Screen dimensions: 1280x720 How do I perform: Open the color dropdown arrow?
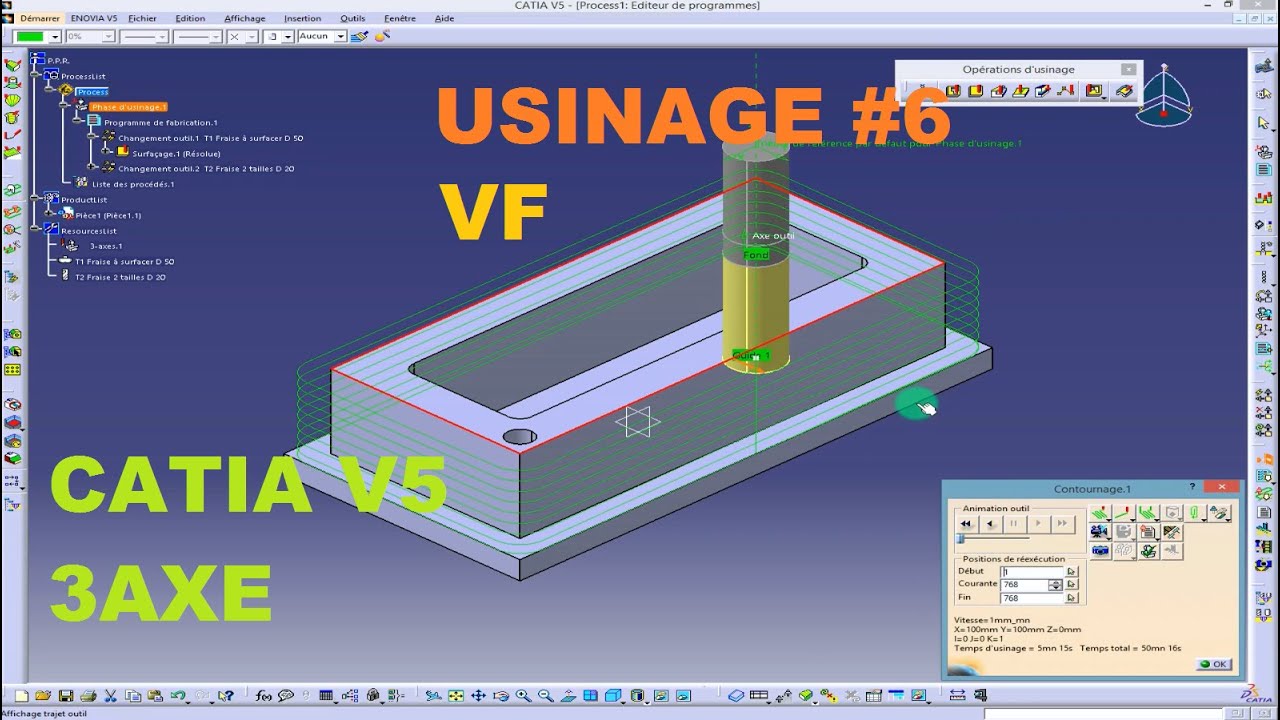click(55, 36)
